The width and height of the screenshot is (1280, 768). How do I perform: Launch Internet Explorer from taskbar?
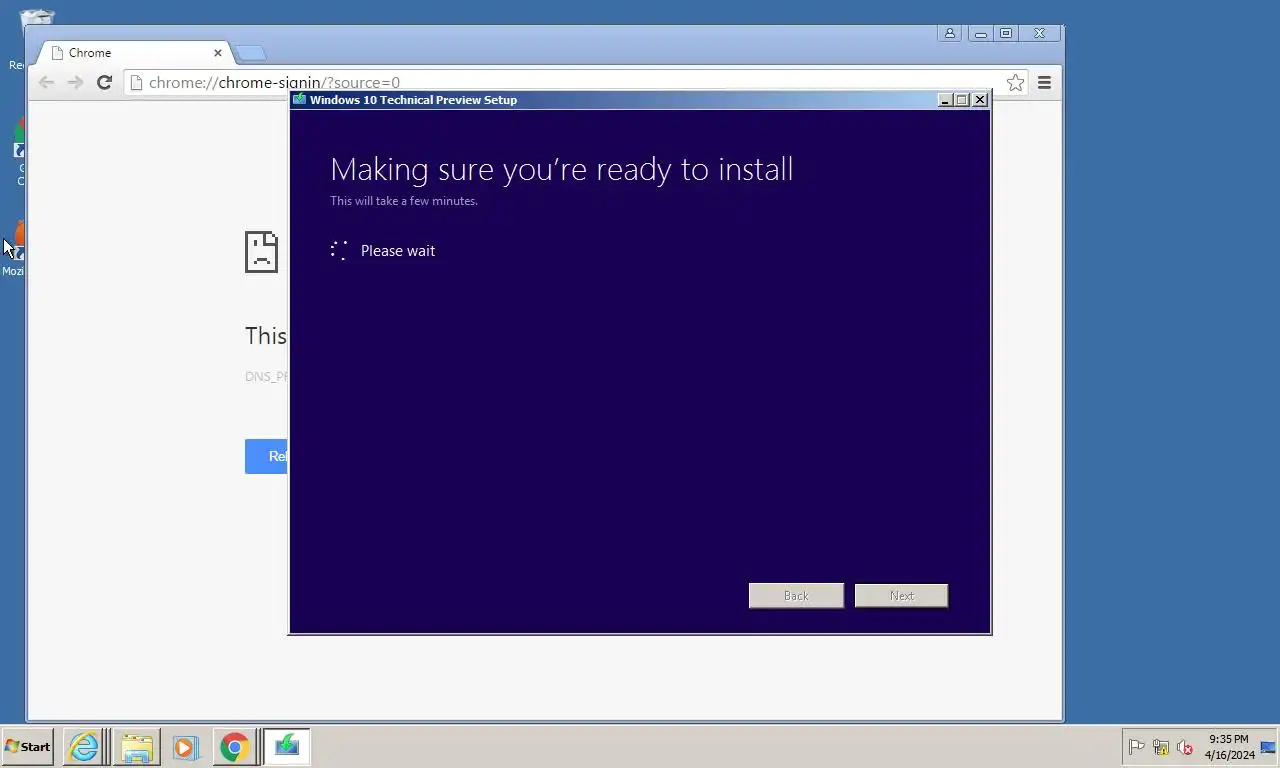(x=84, y=747)
